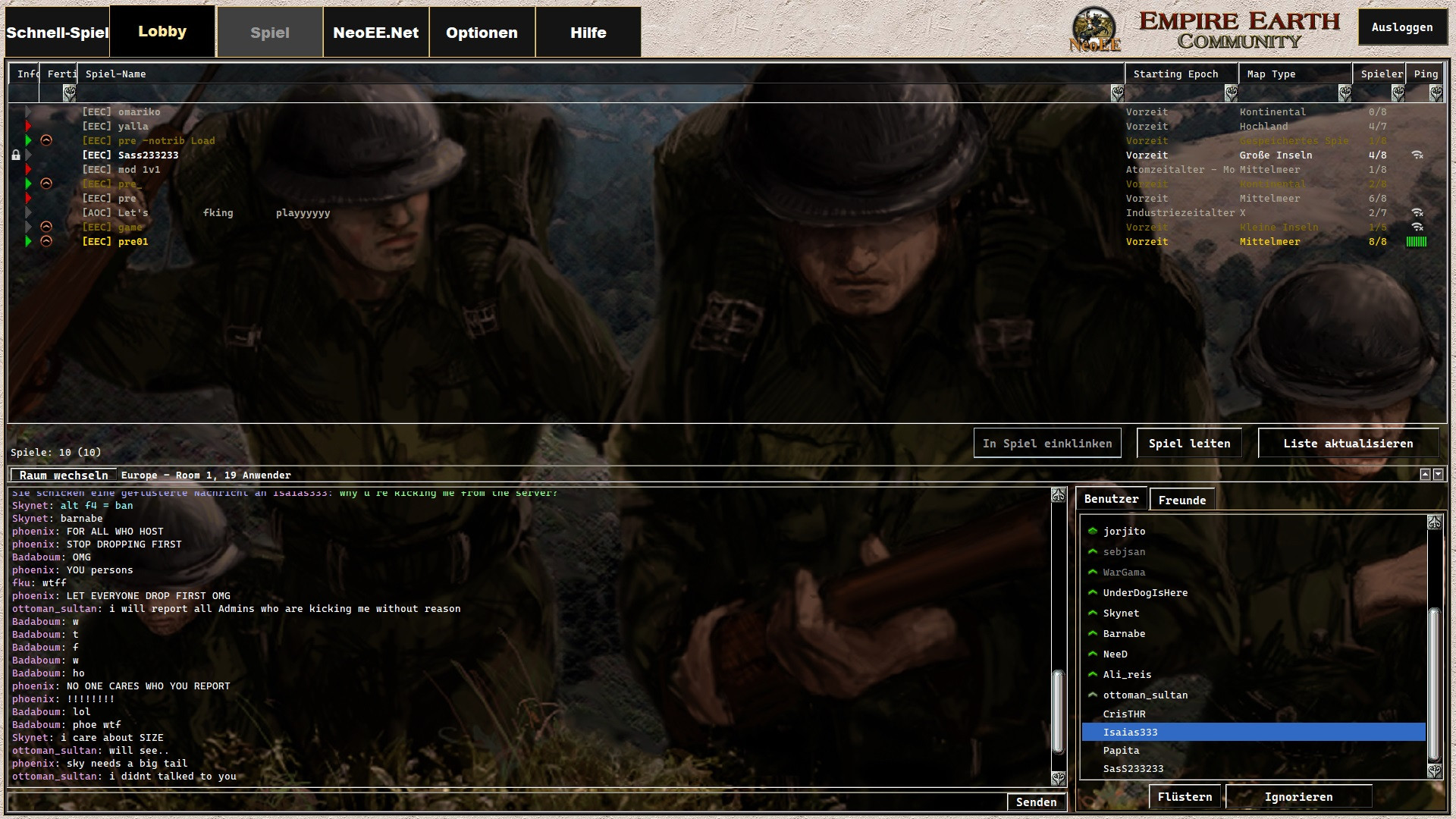Click rank chevron next to jorjito
This screenshot has height=819, width=1456.
coord(1093,531)
